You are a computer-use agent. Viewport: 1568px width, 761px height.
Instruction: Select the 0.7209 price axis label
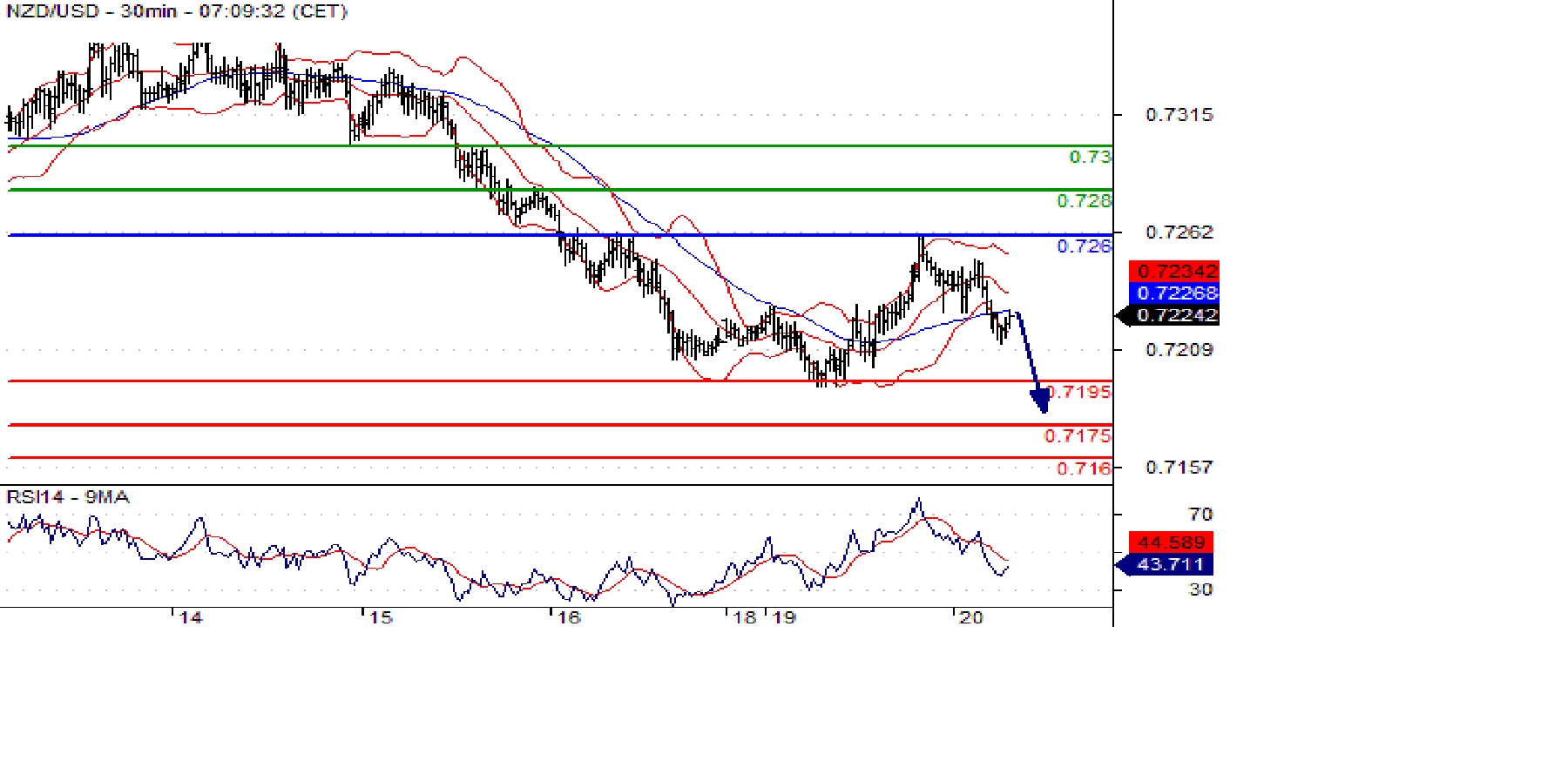click(x=1179, y=349)
